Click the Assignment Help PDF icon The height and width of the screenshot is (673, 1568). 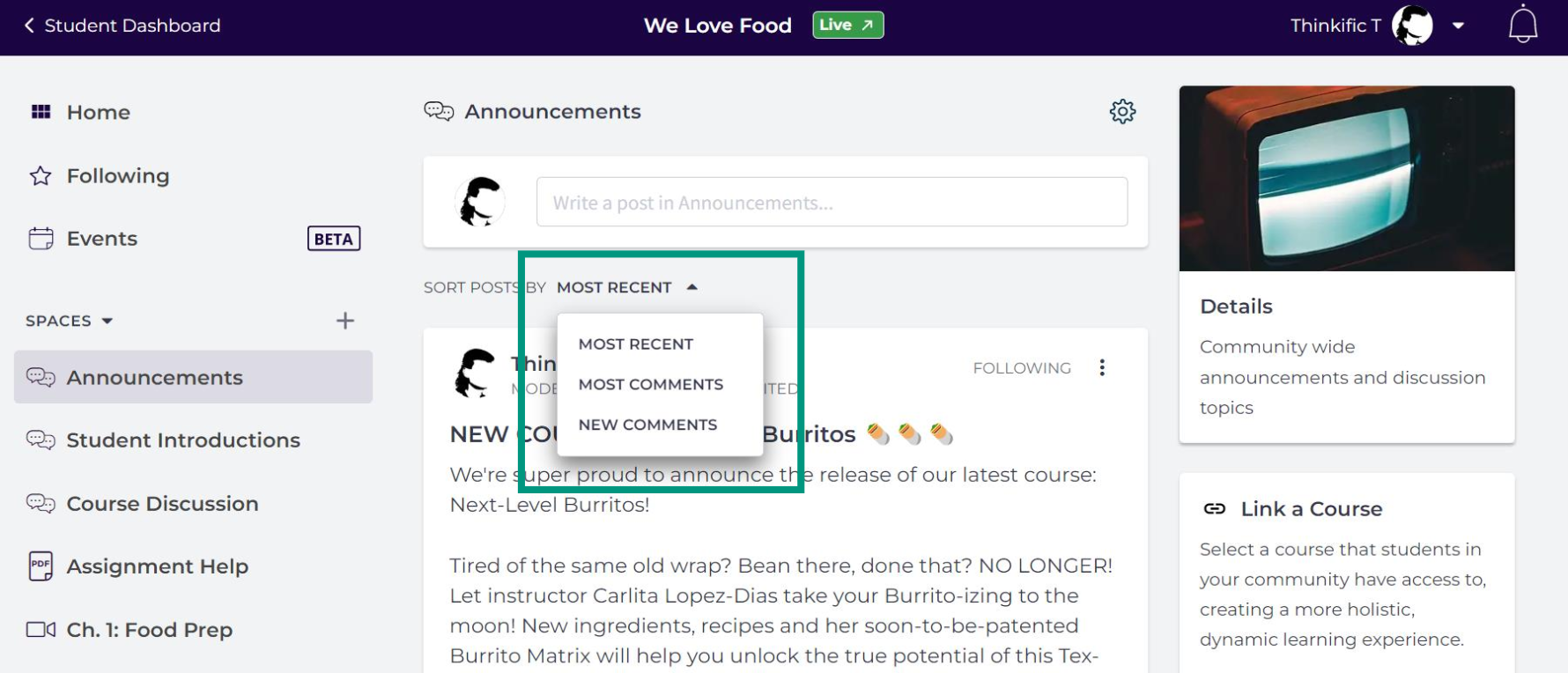tap(41, 566)
